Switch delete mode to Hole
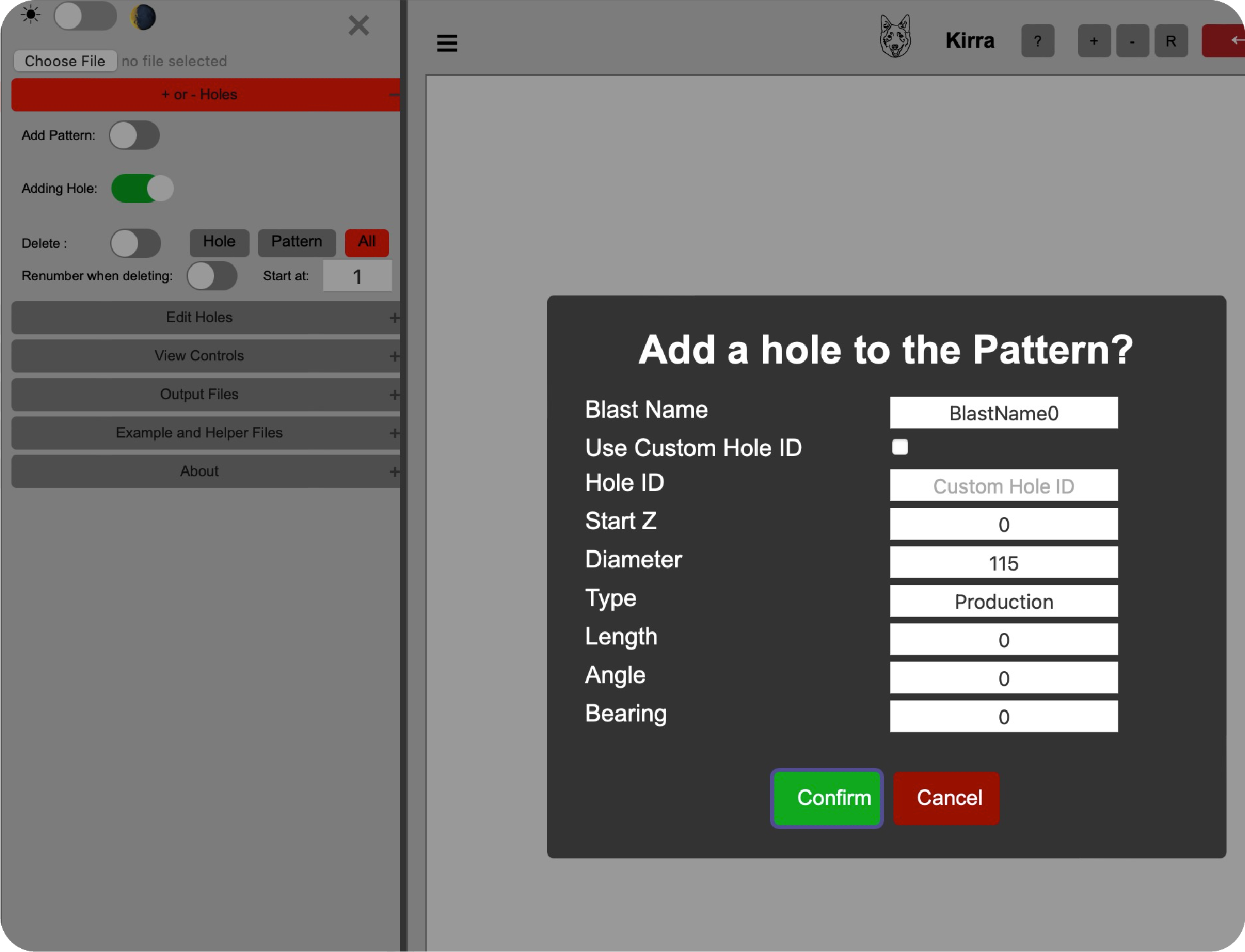1245x952 pixels. tap(219, 243)
